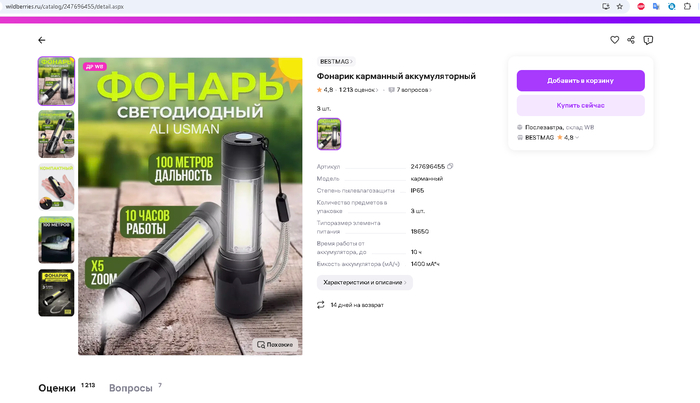Go back using the left arrow icon
This screenshot has height=403, width=700.
(x=42, y=40)
